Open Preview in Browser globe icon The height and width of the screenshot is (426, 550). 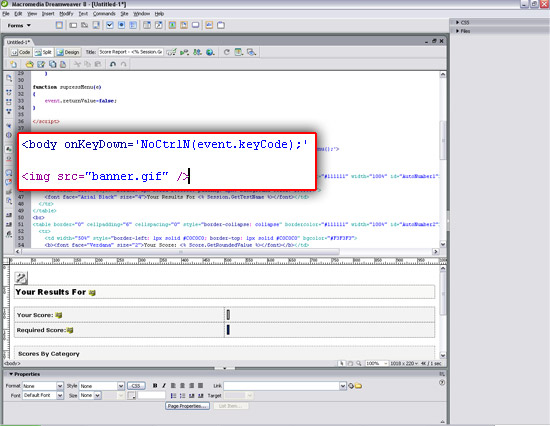(x=210, y=52)
